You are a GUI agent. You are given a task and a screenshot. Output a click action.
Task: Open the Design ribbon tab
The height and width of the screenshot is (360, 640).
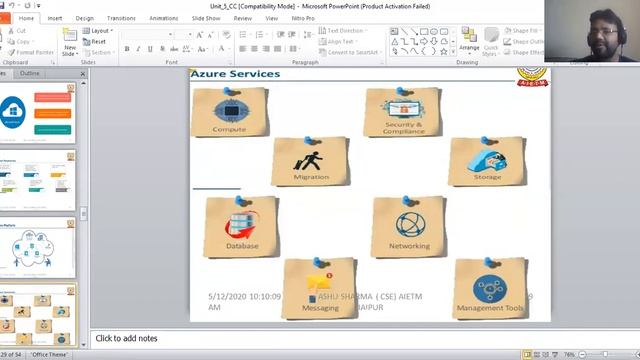click(84, 18)
